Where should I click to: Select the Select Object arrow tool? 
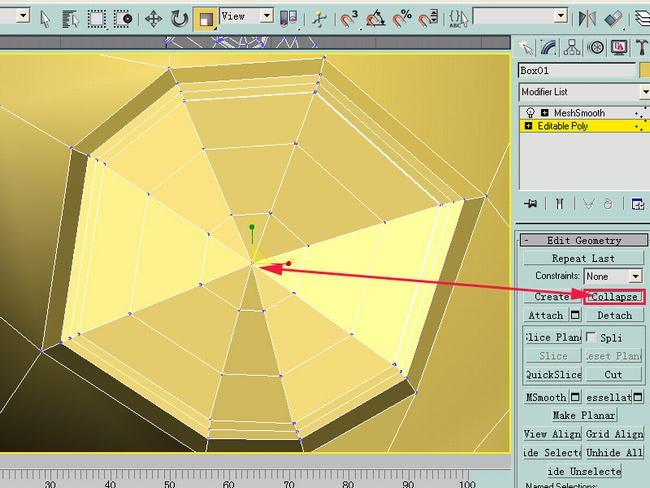click(45, 19)
